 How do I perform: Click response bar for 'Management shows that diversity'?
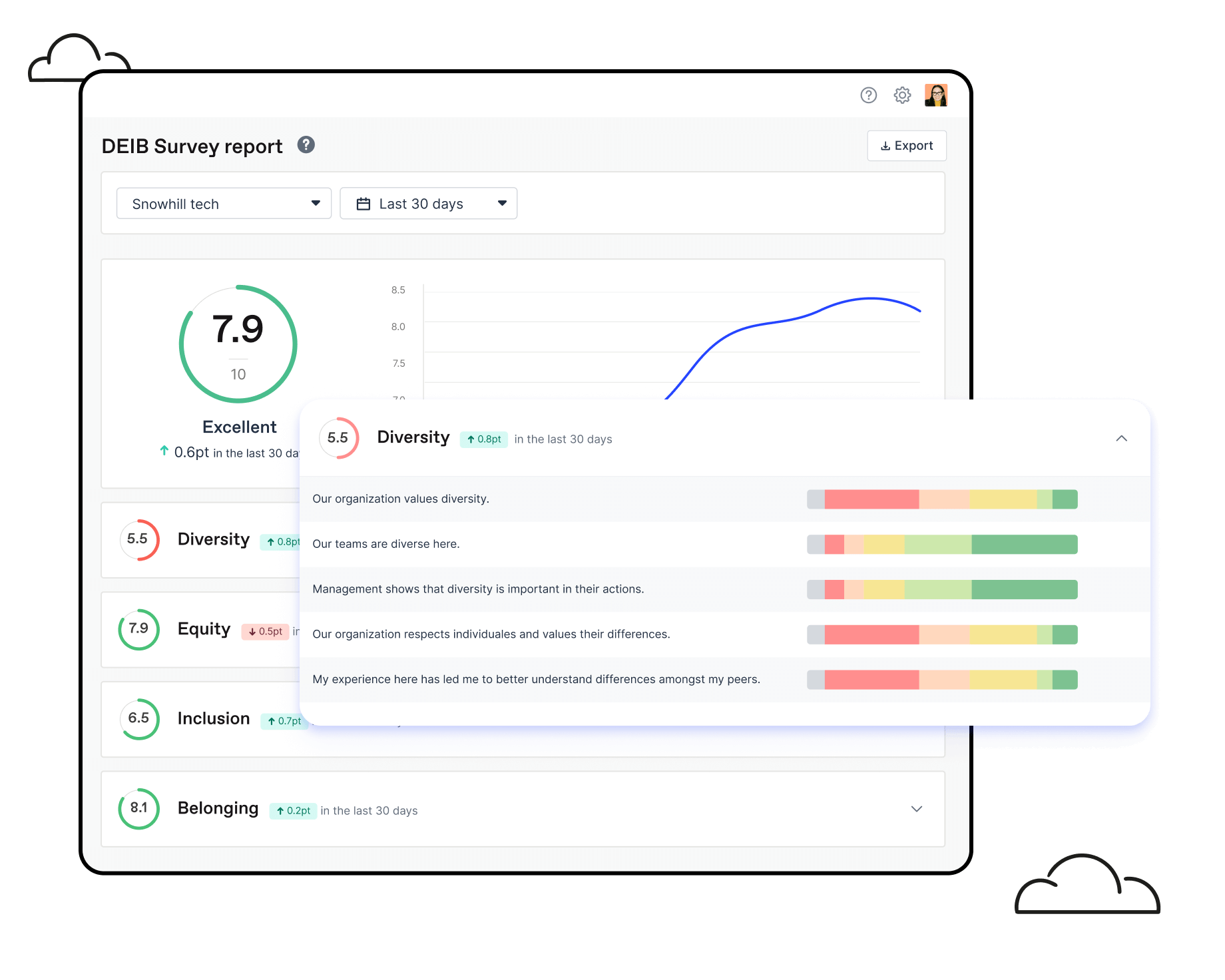pos(942,589)
